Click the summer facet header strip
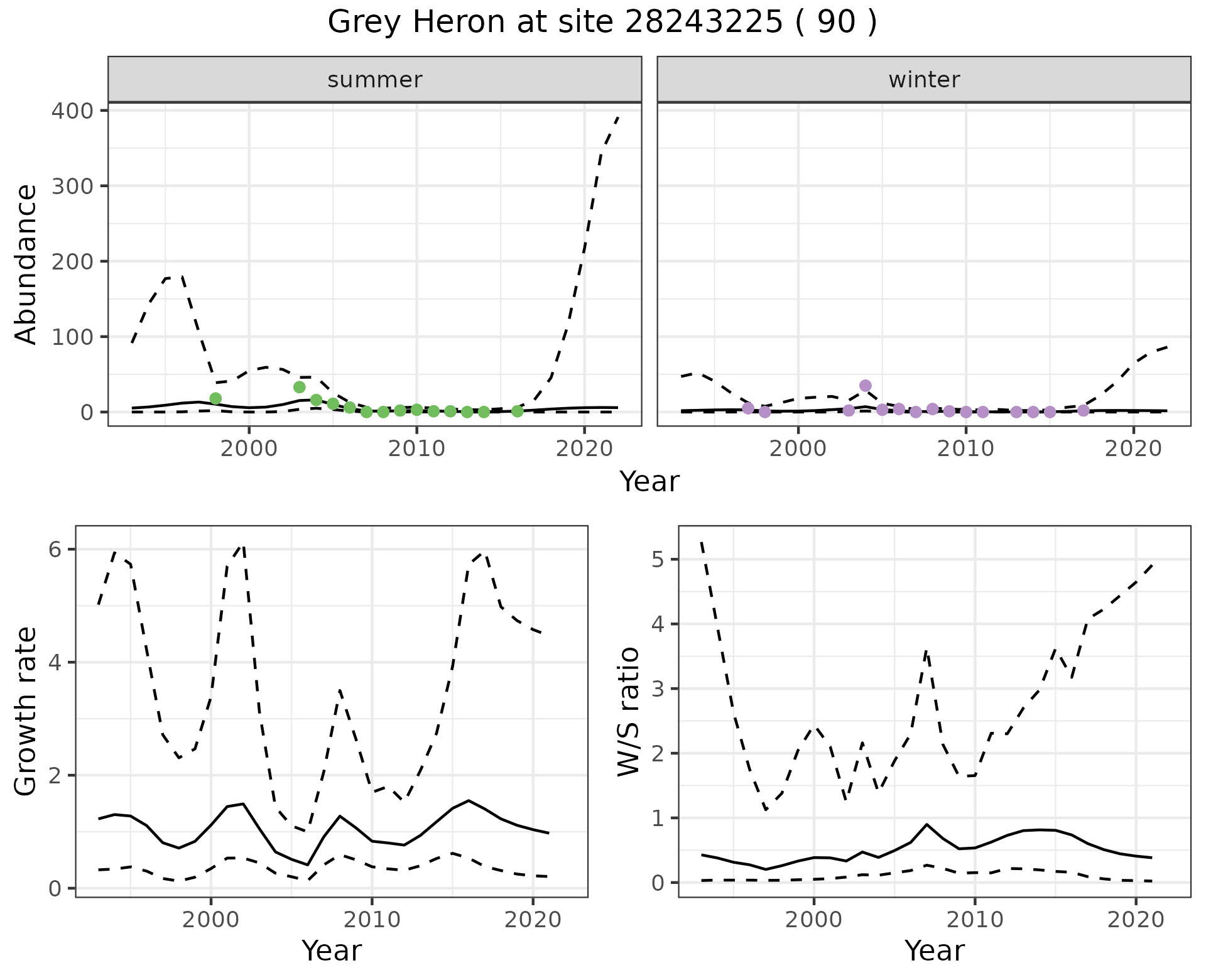Viewport: 1206px width, 980px height. click(x=374, y=80)
